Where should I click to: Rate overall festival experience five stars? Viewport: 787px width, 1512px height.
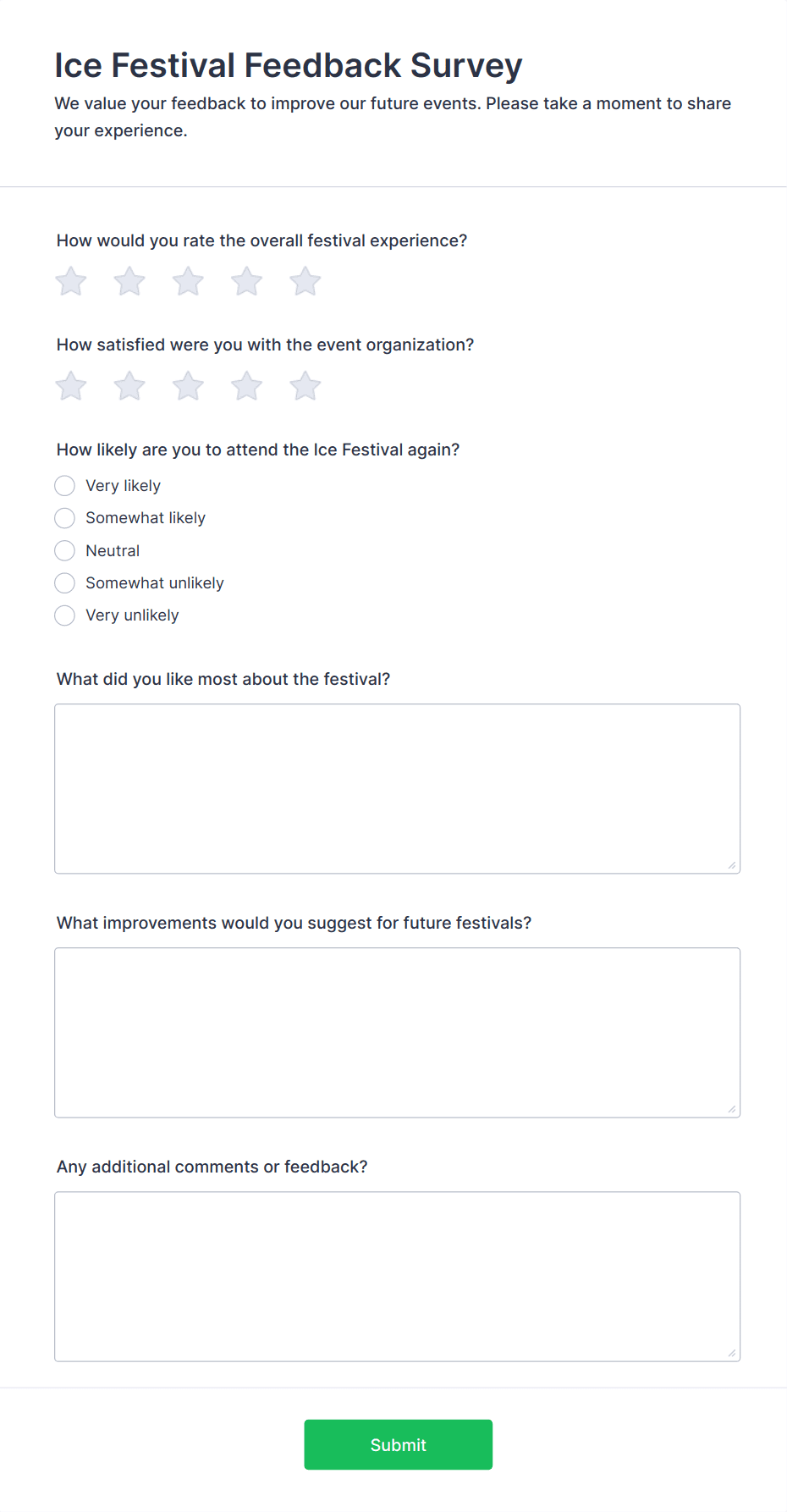coord(305,282)
